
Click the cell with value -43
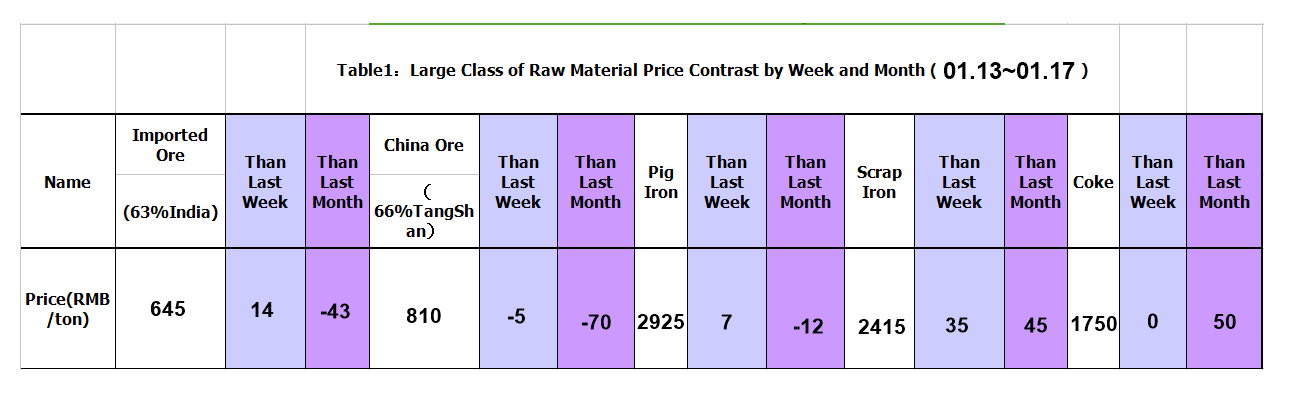point(336,311)
